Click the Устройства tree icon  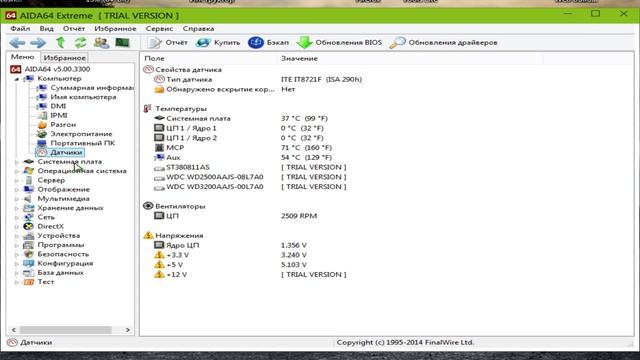click(x=29, y=236)
